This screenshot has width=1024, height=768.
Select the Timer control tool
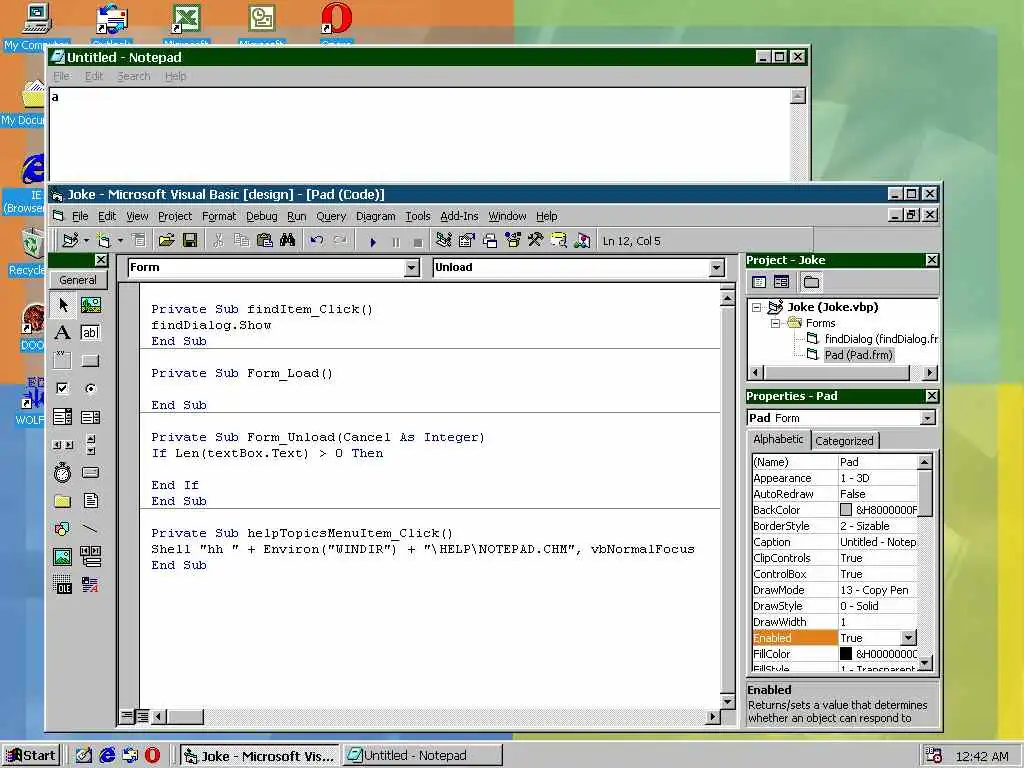(63, 472)
